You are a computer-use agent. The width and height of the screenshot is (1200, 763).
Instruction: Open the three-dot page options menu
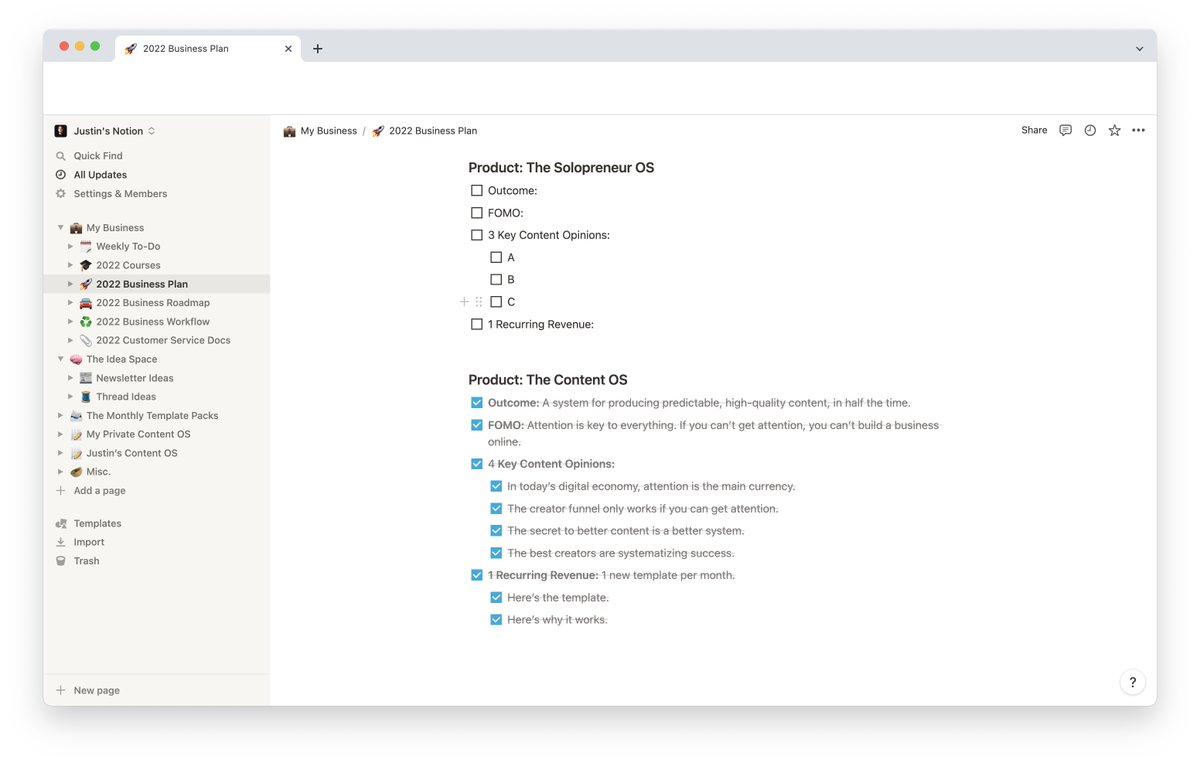1138,130
